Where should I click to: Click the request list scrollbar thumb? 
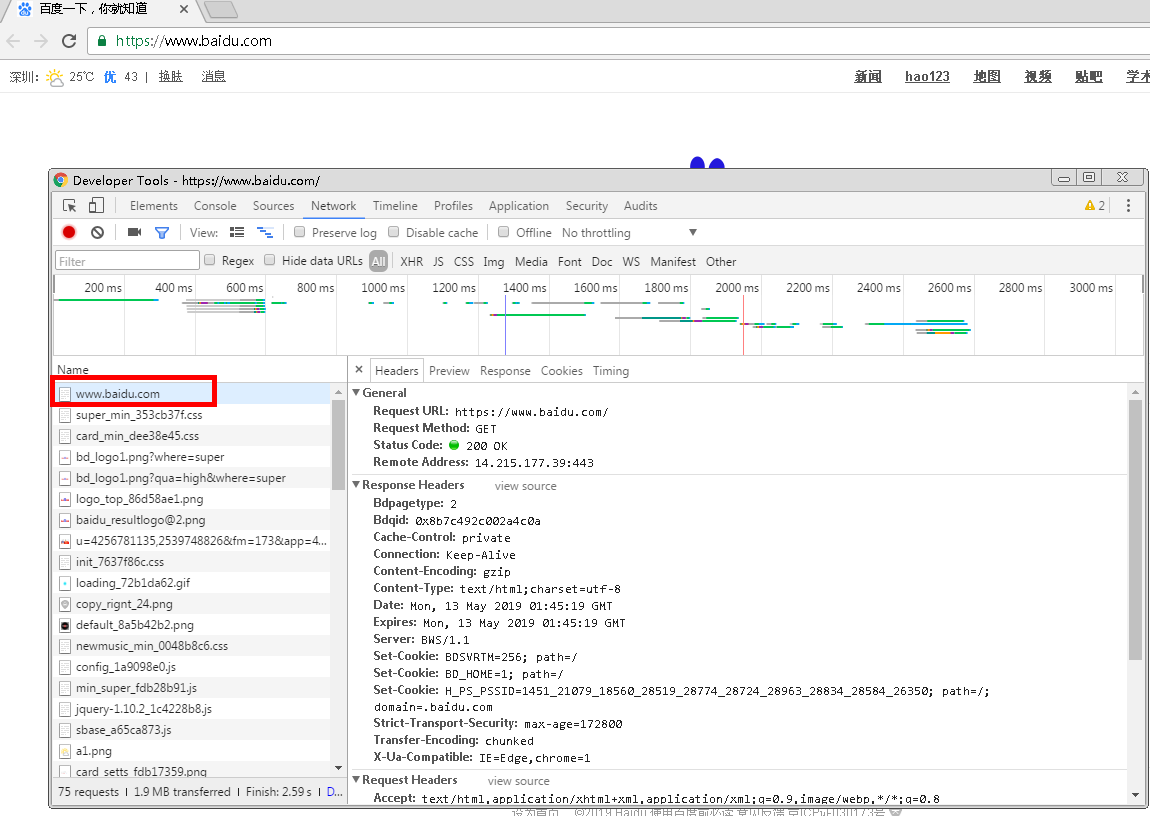tap(338, 444)
